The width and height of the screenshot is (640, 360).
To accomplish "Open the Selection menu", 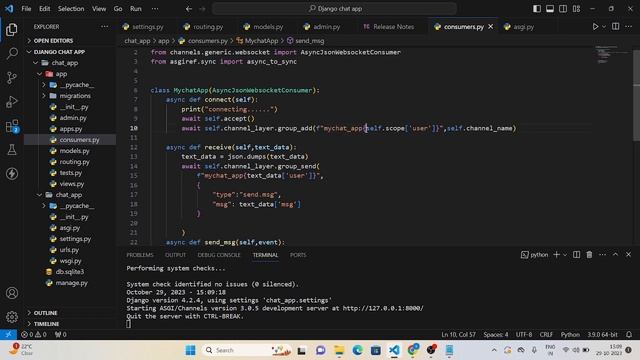I will pyautogui.click(x=71, y=9).
